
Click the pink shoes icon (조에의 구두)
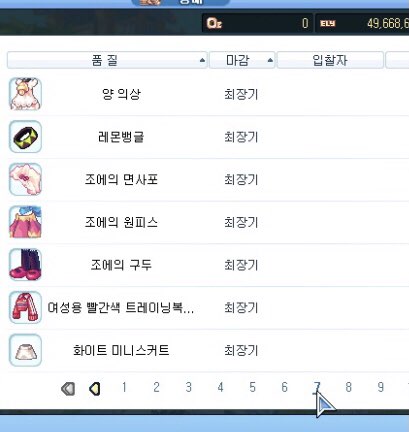[25, 265]
